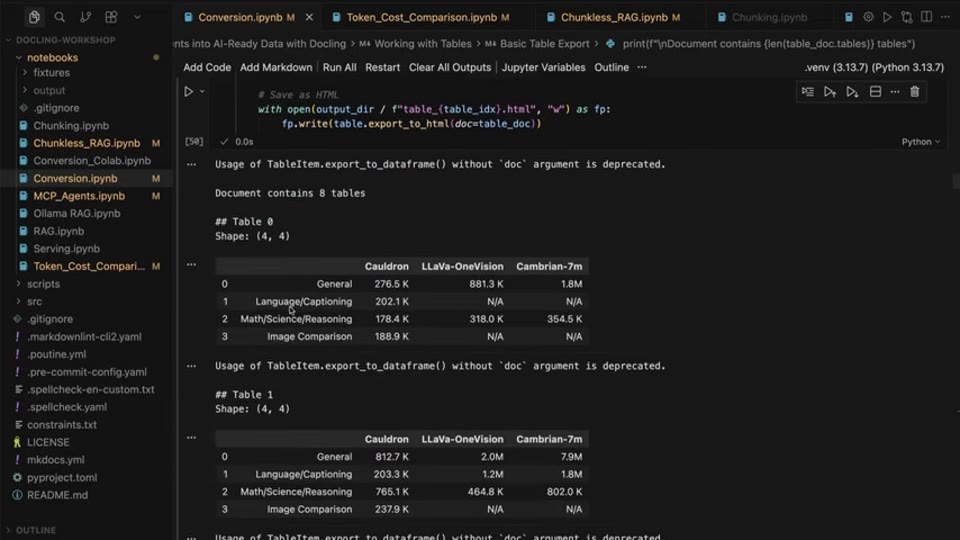The image size is (960, 540).
Task: Collapse the notebooks folder
Action: 52,58
